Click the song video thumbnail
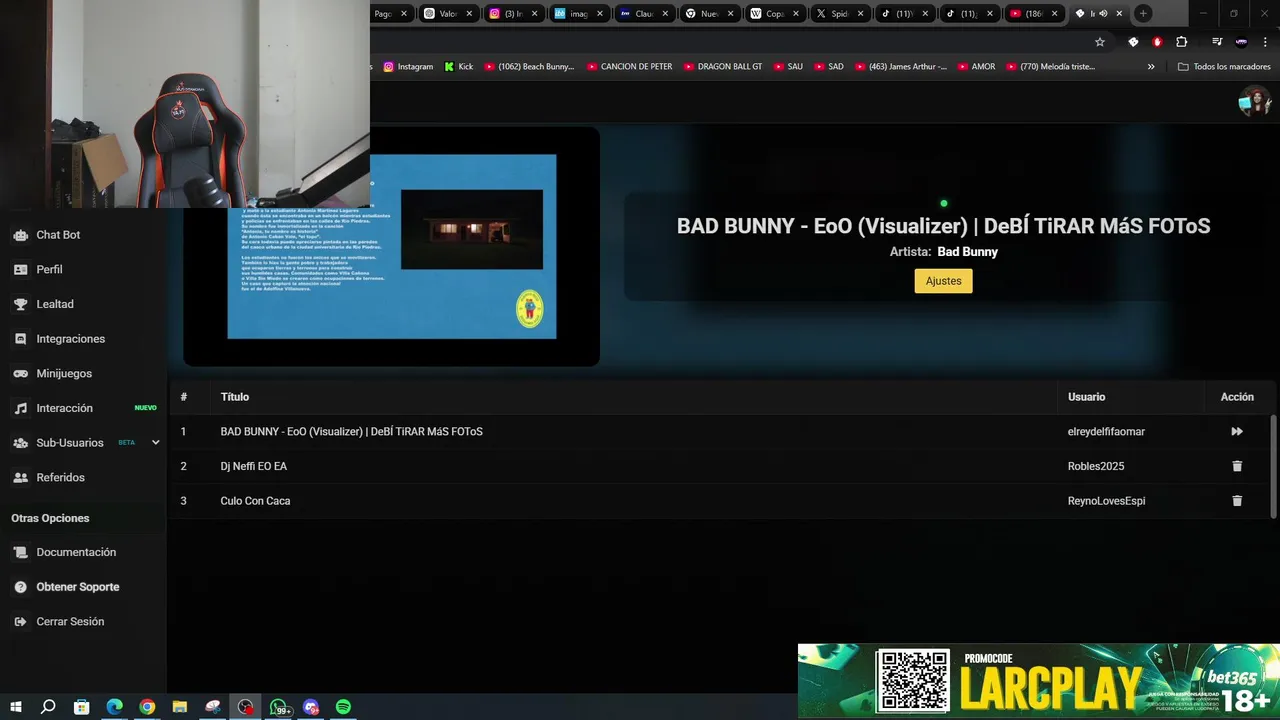This screenshot has width=1280, height=720. coord(391,246)
